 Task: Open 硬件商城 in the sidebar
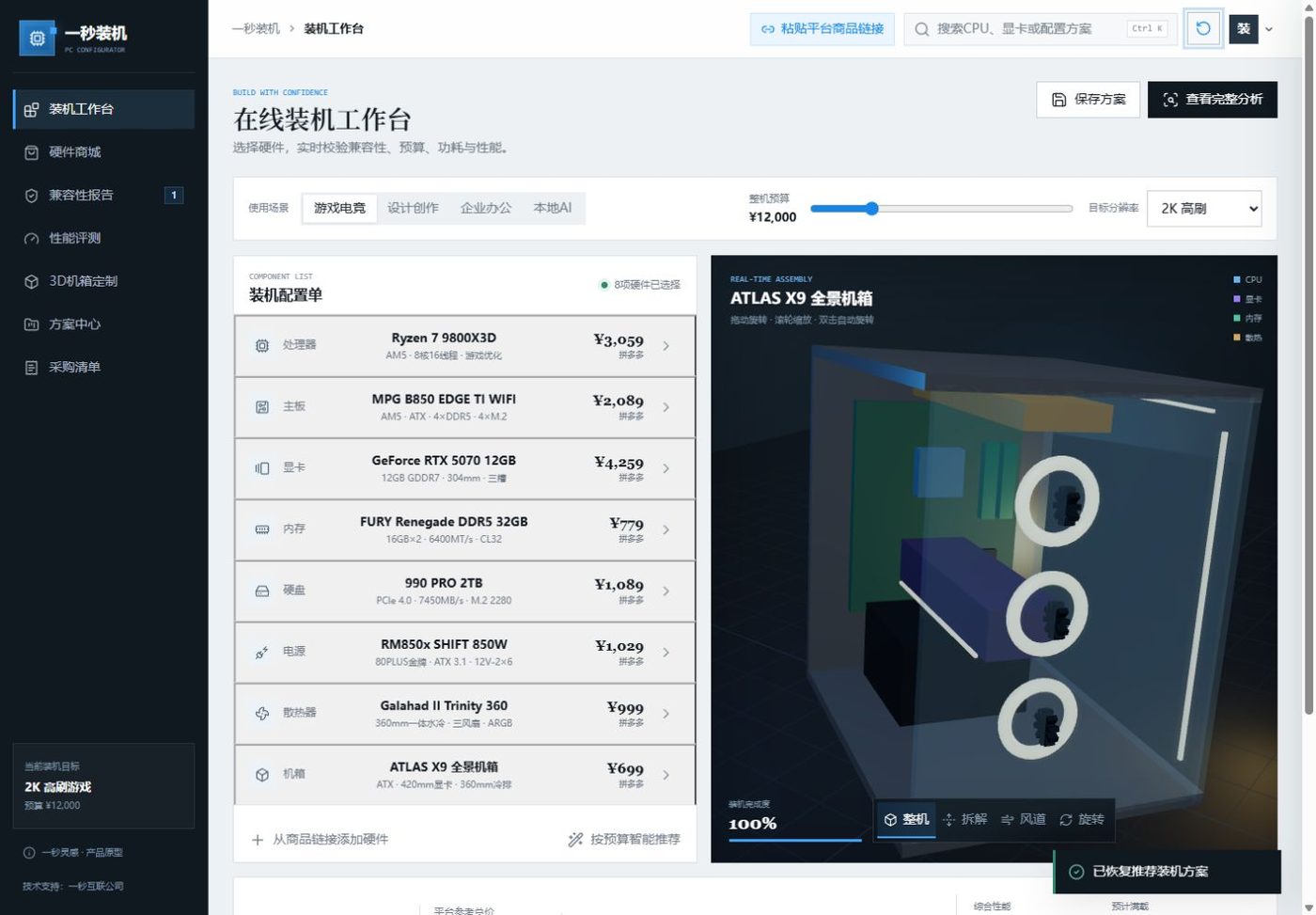click(104, 152)
